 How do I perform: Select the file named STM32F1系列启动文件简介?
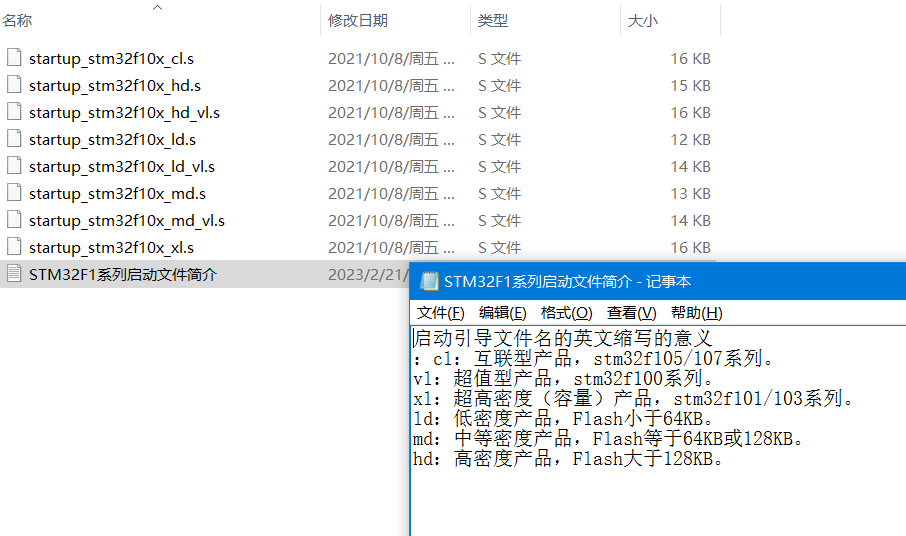tap(123, 274)
